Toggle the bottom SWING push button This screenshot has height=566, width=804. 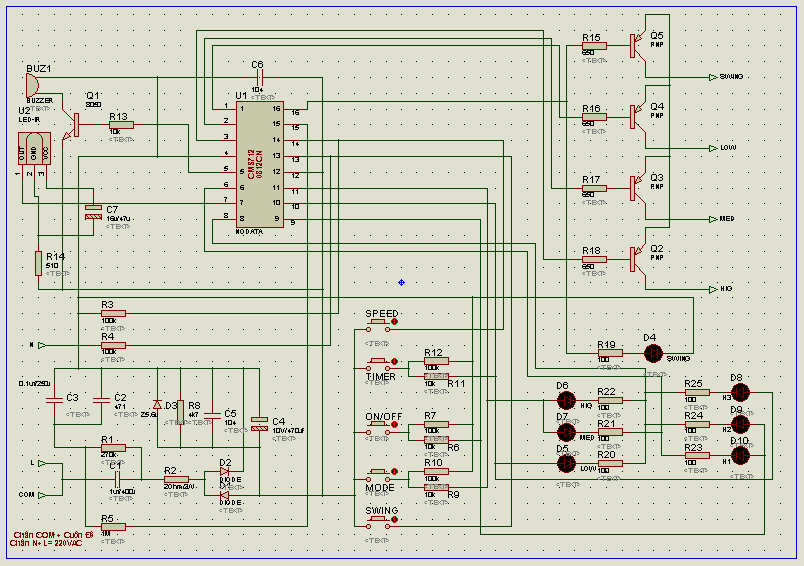click(x=381, y=522)
